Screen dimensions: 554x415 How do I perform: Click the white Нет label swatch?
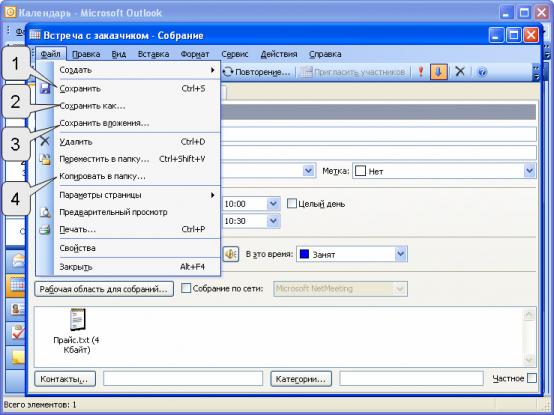click(360, 171)
